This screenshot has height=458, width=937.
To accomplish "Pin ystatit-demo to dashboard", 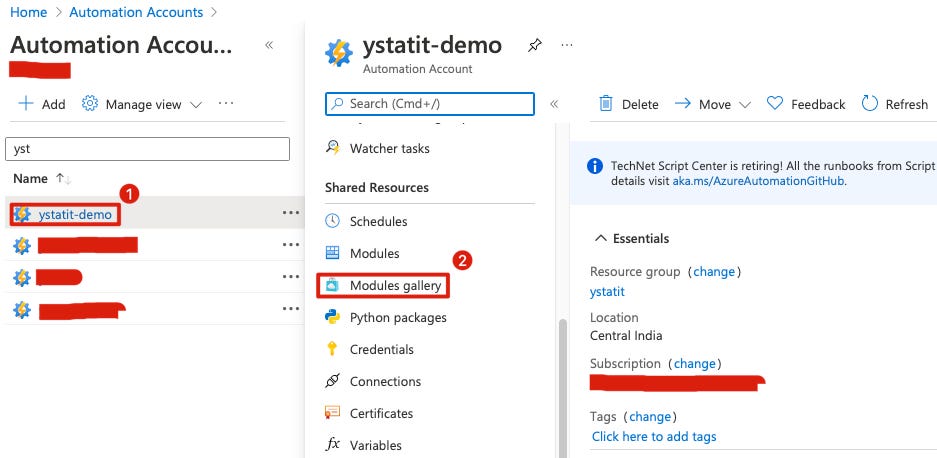I will (535, 45).
